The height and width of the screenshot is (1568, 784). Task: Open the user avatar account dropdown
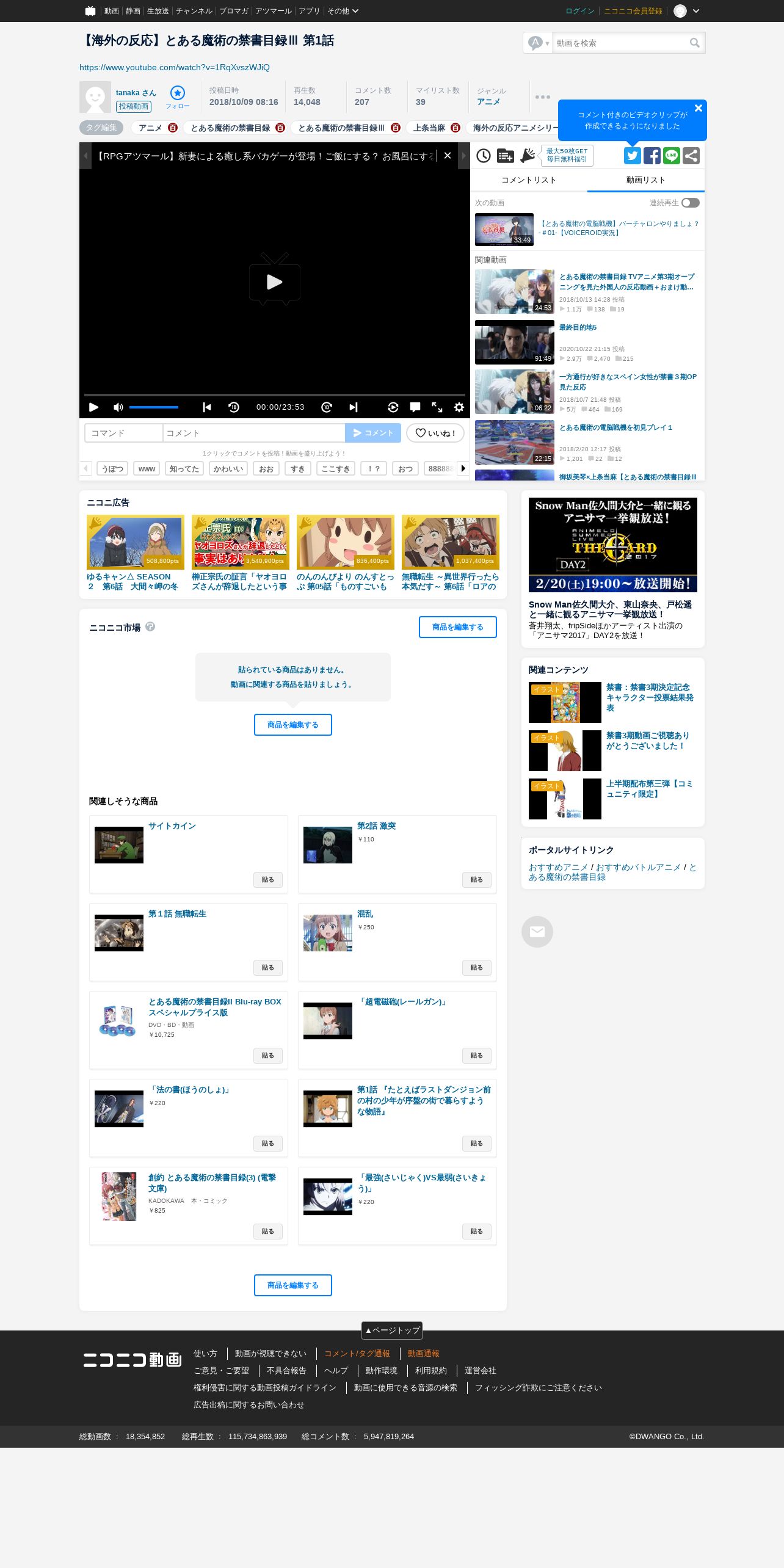tap(687, 11)
